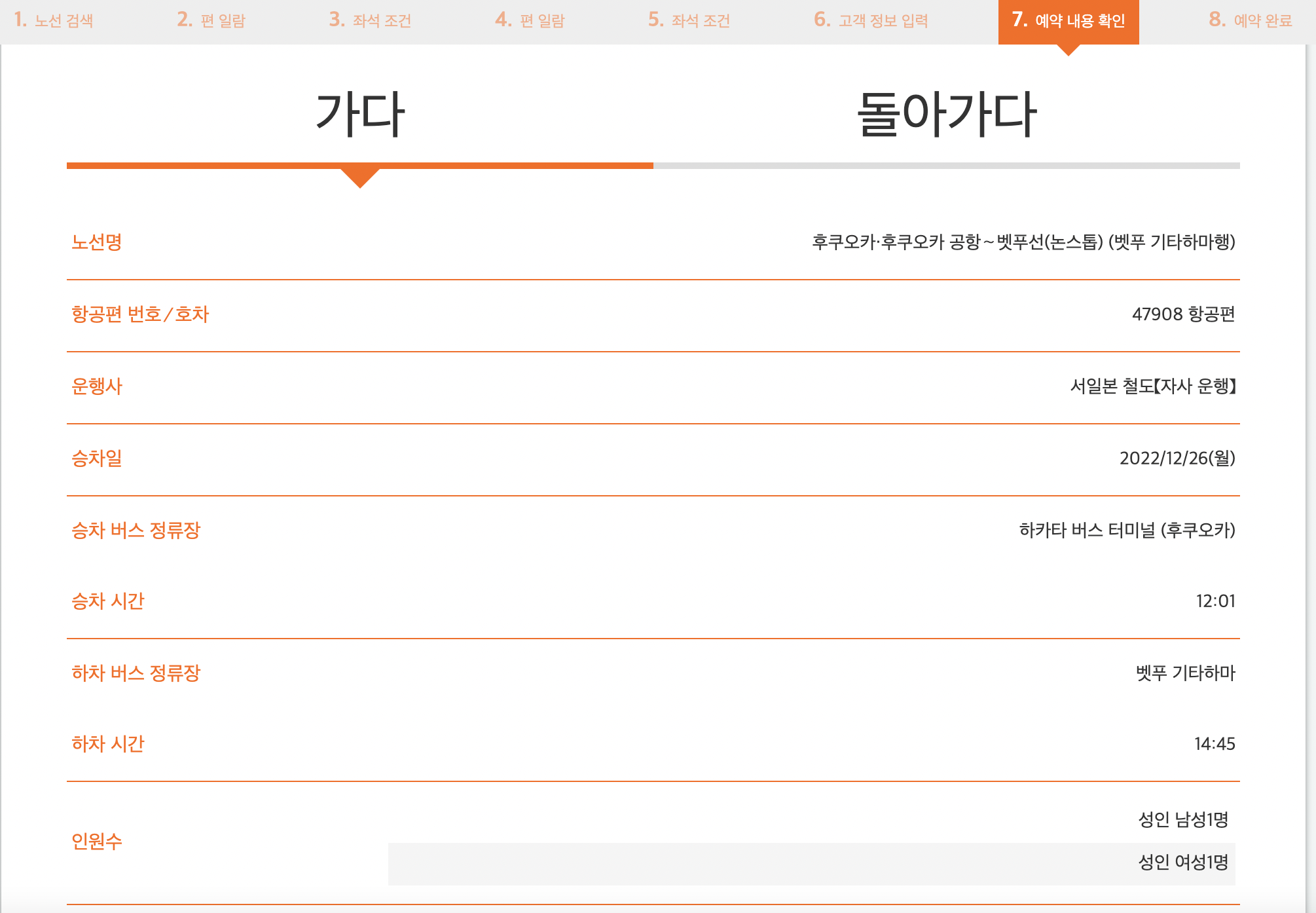The image size is (1316, 913).
Task: Click the 성인 남성1명 passenger row
Action: (1182, 820)
